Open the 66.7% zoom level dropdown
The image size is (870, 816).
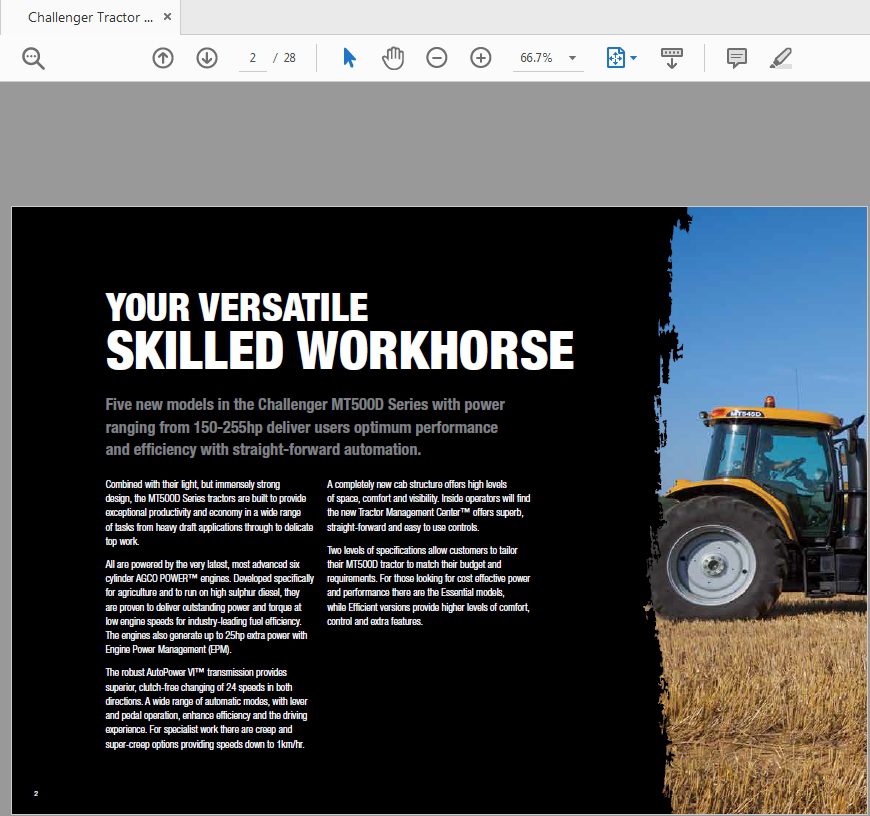(571, 58)
